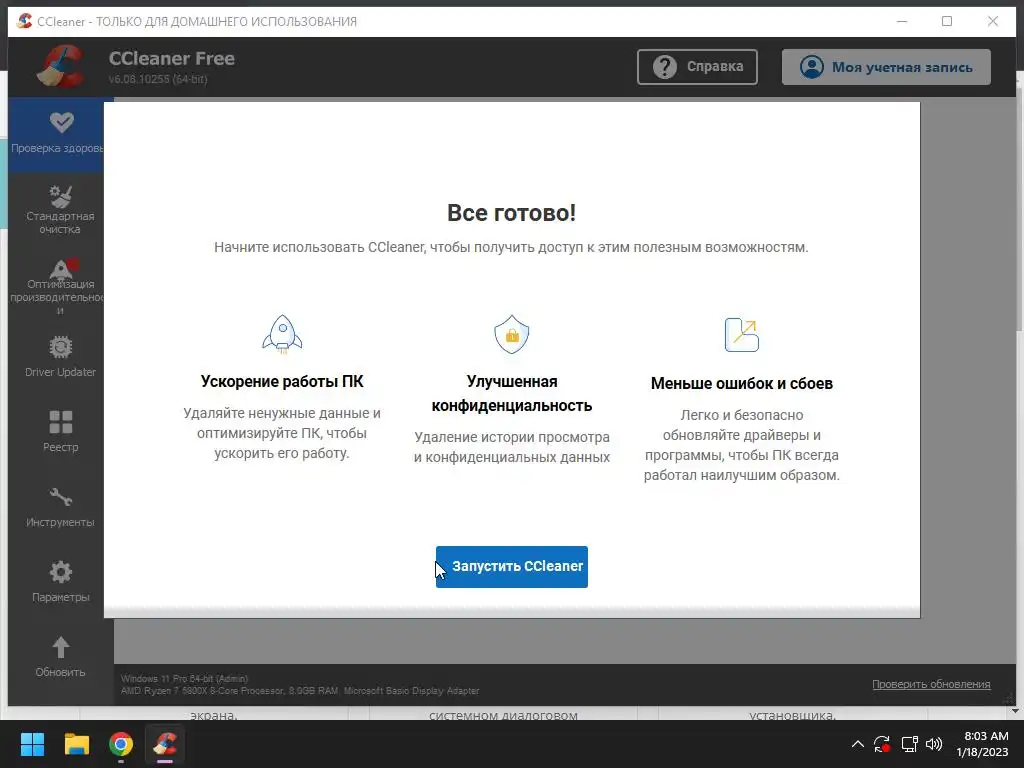Click the Ускорение работы ПК heading
This screenshot has width=1024, height=768.
click(x=282, y=381)
